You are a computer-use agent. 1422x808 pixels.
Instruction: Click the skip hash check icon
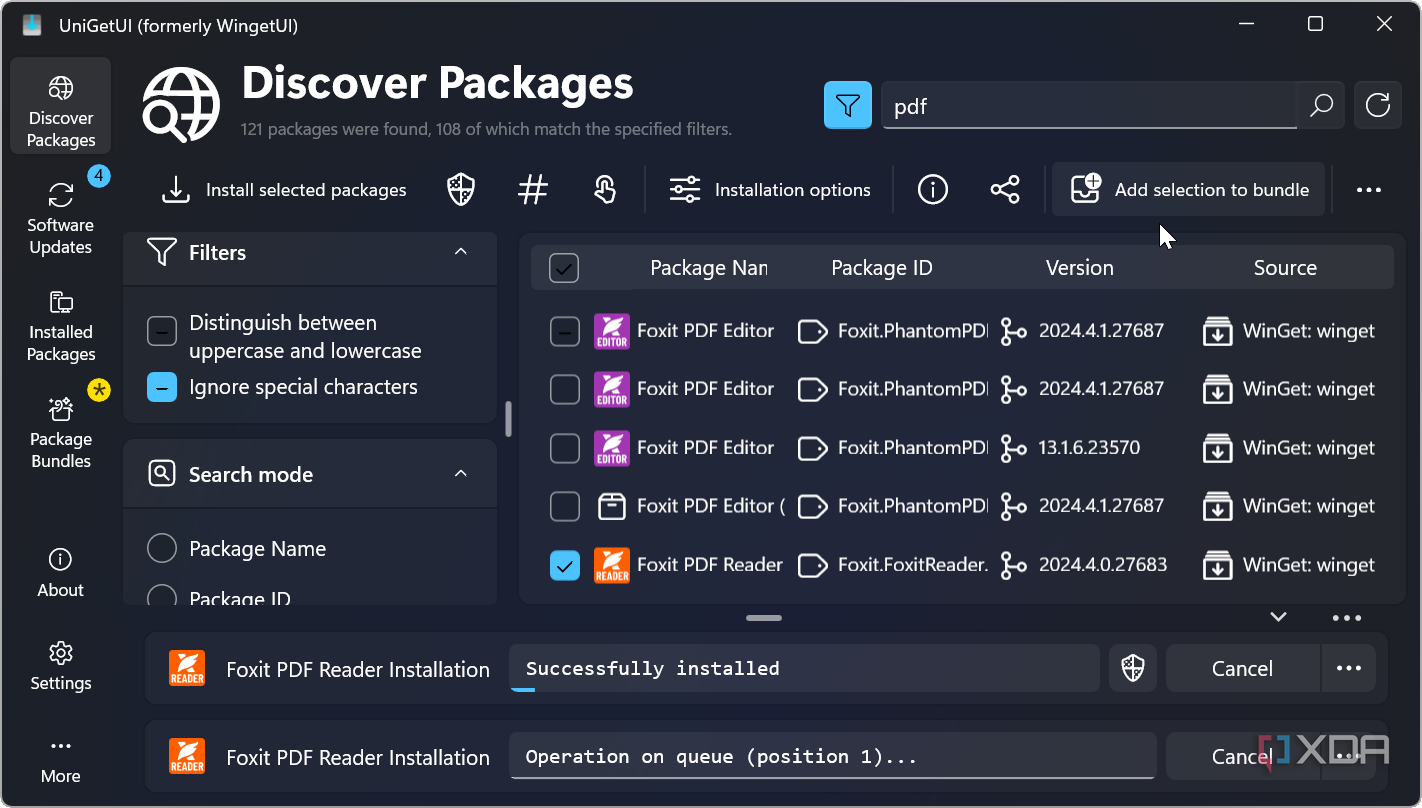[x=533, y=189]
